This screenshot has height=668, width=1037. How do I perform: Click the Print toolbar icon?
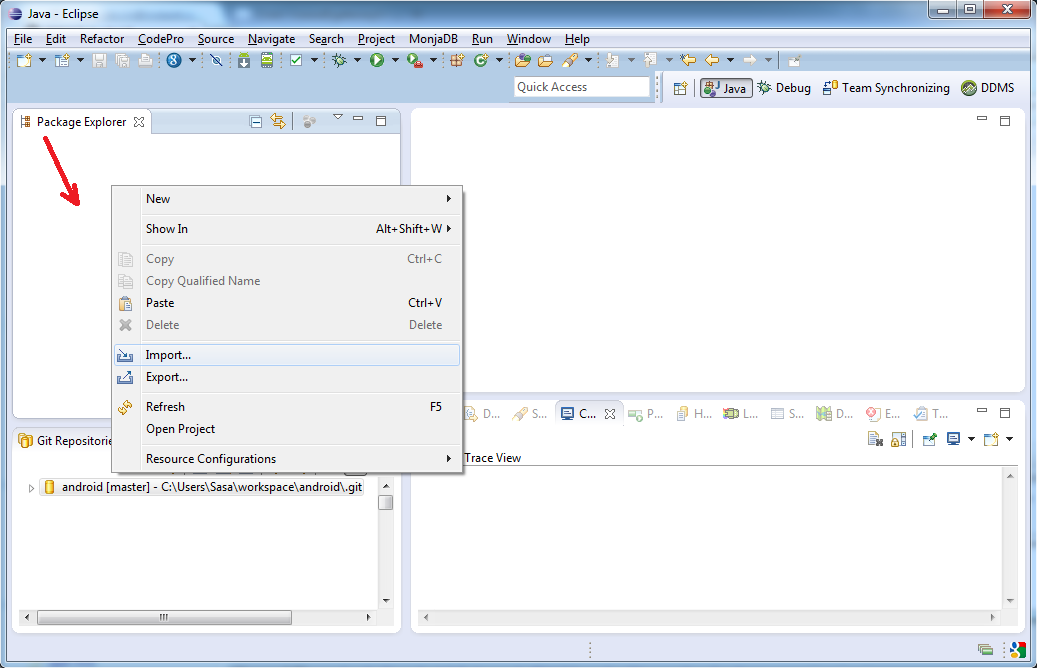click(x=145, y=61)
